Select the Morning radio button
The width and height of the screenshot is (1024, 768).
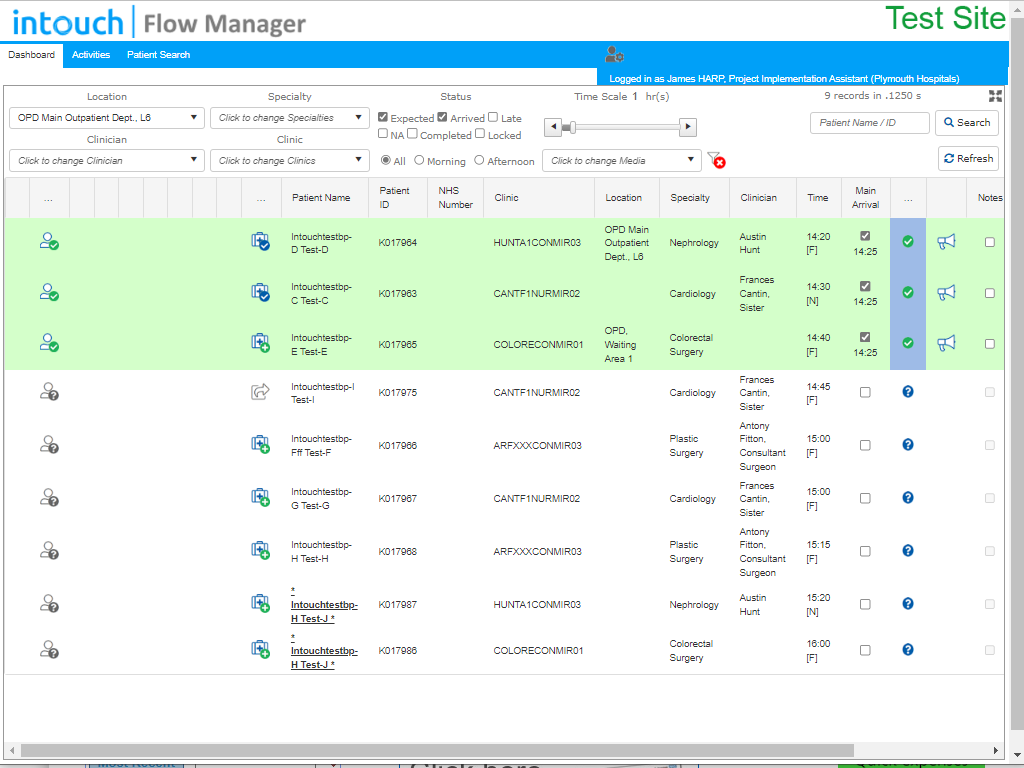419,160
